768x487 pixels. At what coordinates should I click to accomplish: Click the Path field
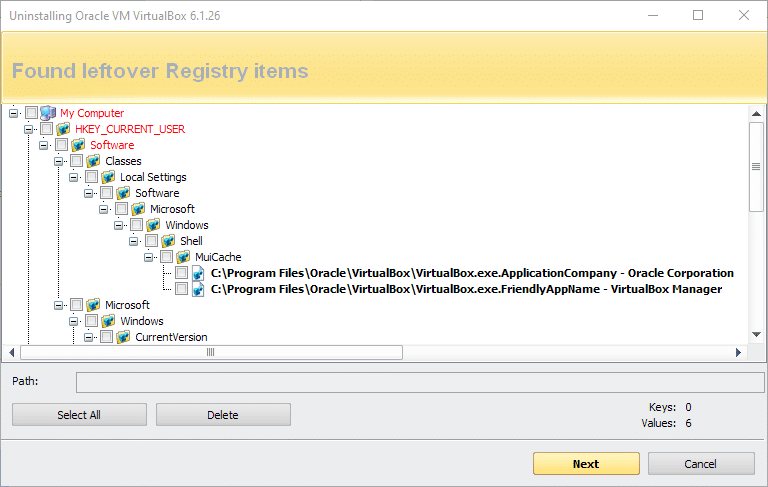click(420, 382)
